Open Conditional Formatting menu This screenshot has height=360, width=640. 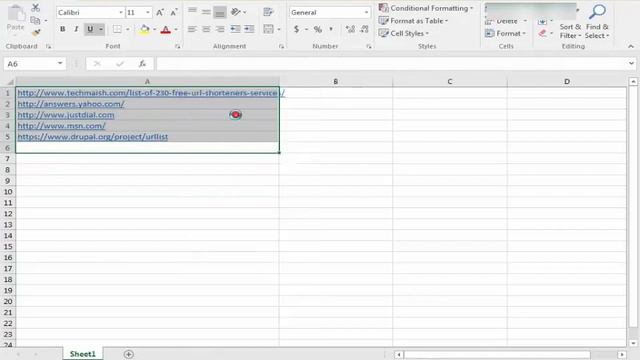coord(426,8)
